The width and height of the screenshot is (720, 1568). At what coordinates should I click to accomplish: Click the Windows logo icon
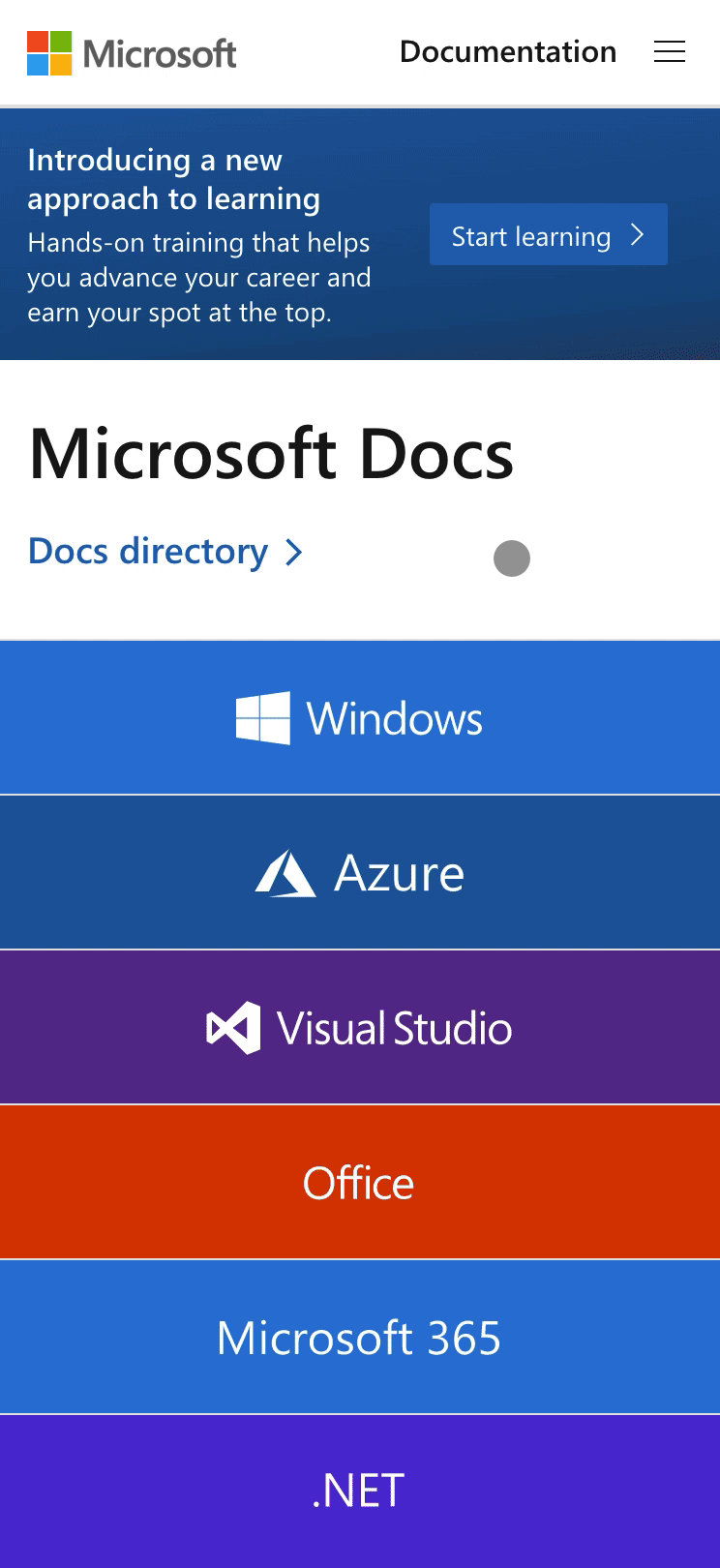tap(263, 718)
